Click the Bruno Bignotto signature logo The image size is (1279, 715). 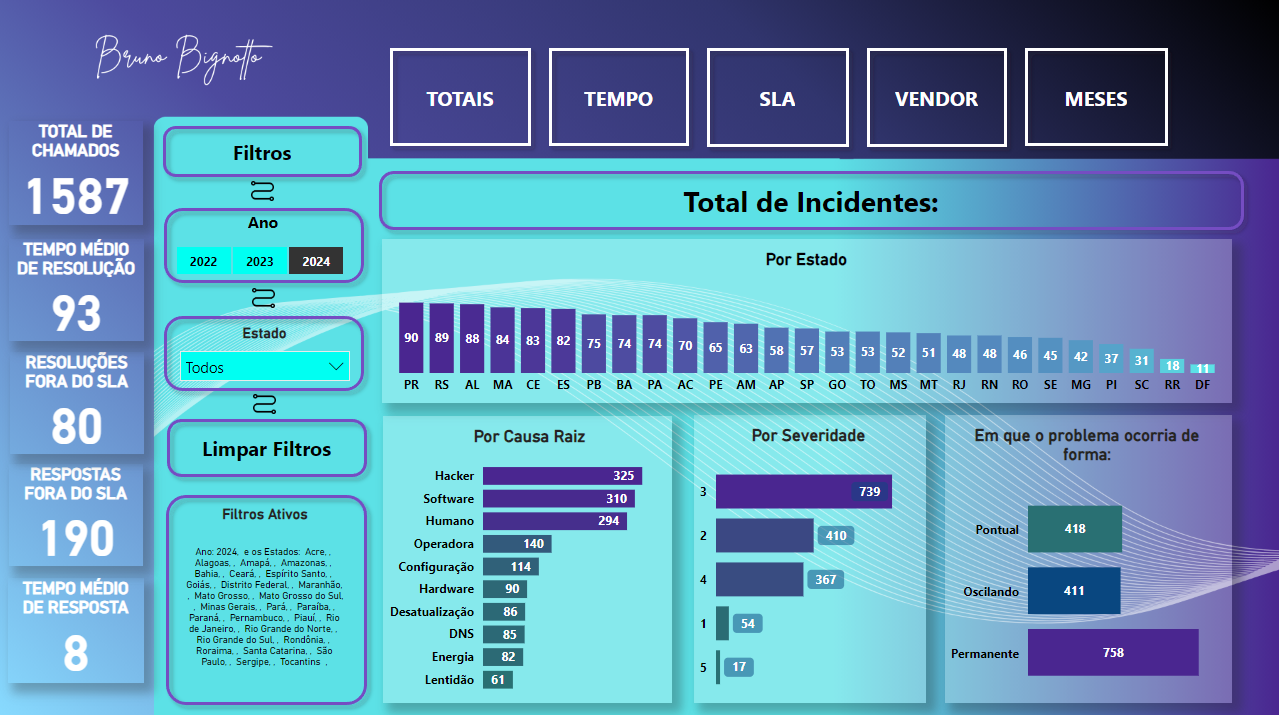tap(182, 56)
